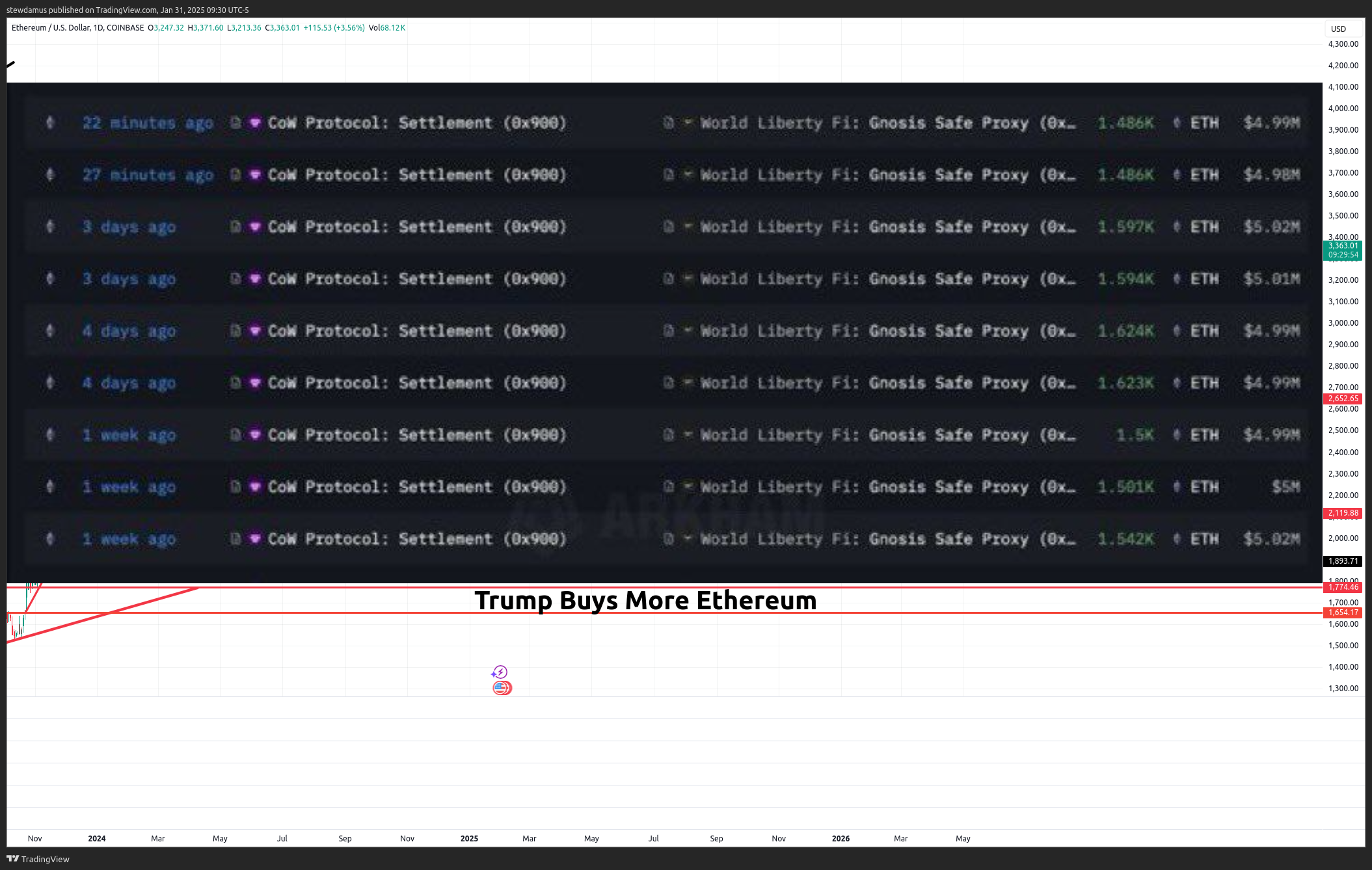Open the USD currency selector on price axis
1372x870 pixels.
point(1342,29)
